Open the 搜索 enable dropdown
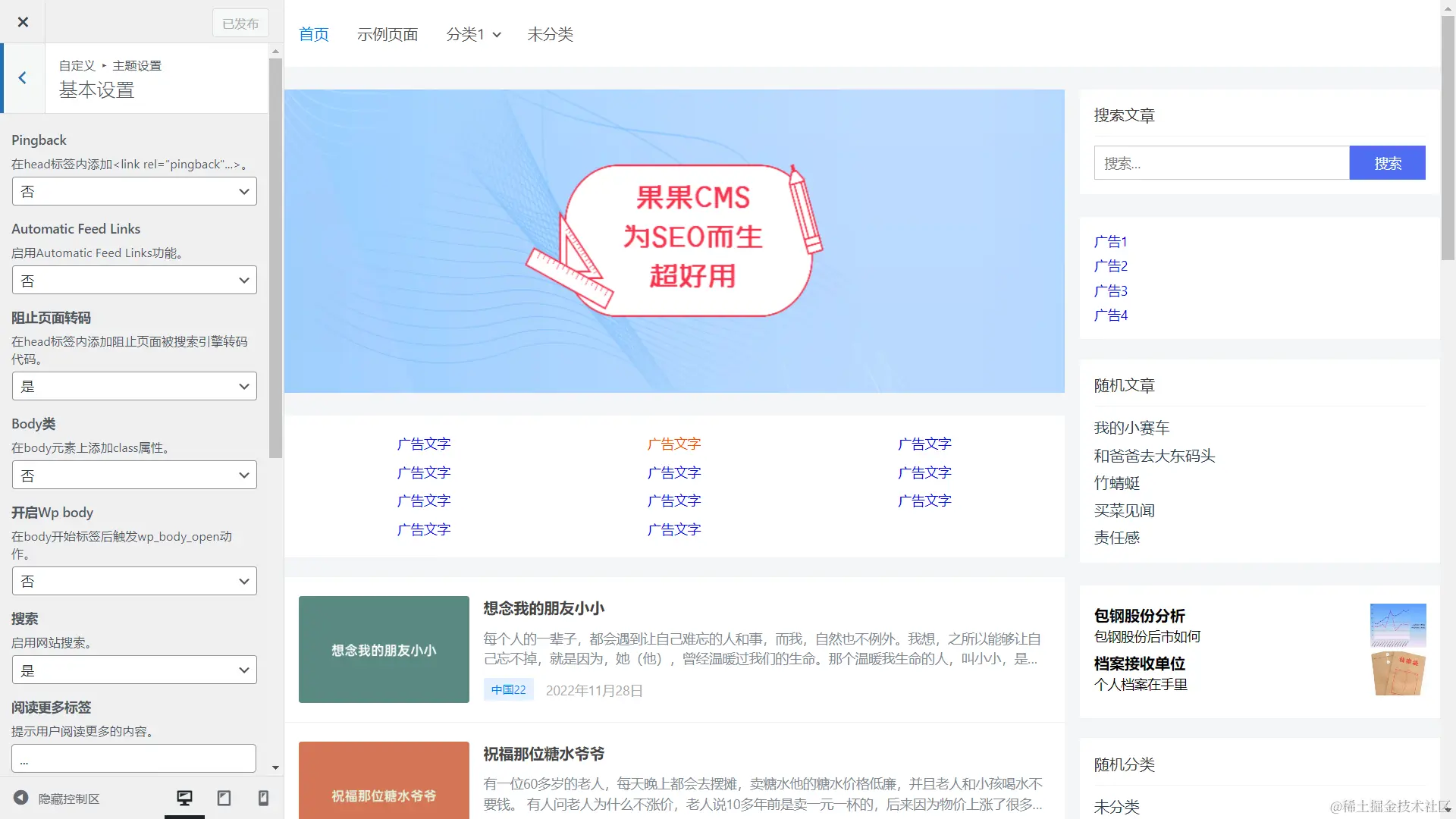This screenshot has width=1456, height=819. coord(134,670)
